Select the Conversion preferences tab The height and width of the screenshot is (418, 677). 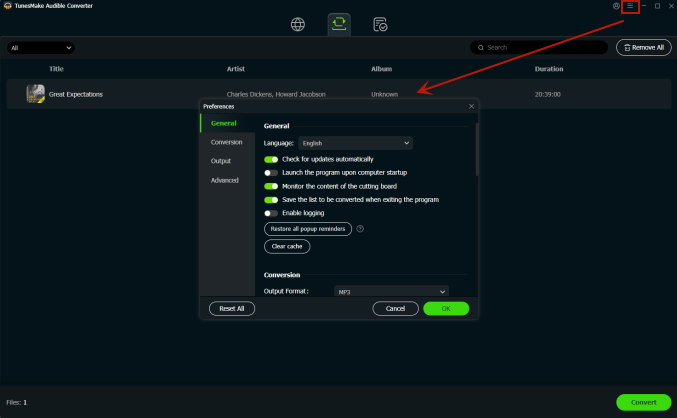click(226, 142)
